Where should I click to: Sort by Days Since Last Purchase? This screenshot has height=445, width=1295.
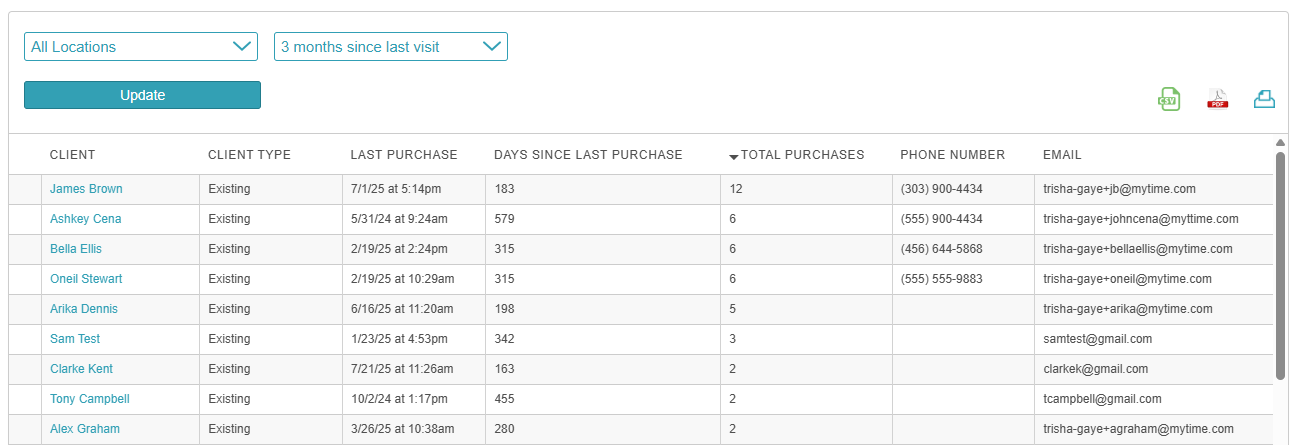click(x=588, y=155)
